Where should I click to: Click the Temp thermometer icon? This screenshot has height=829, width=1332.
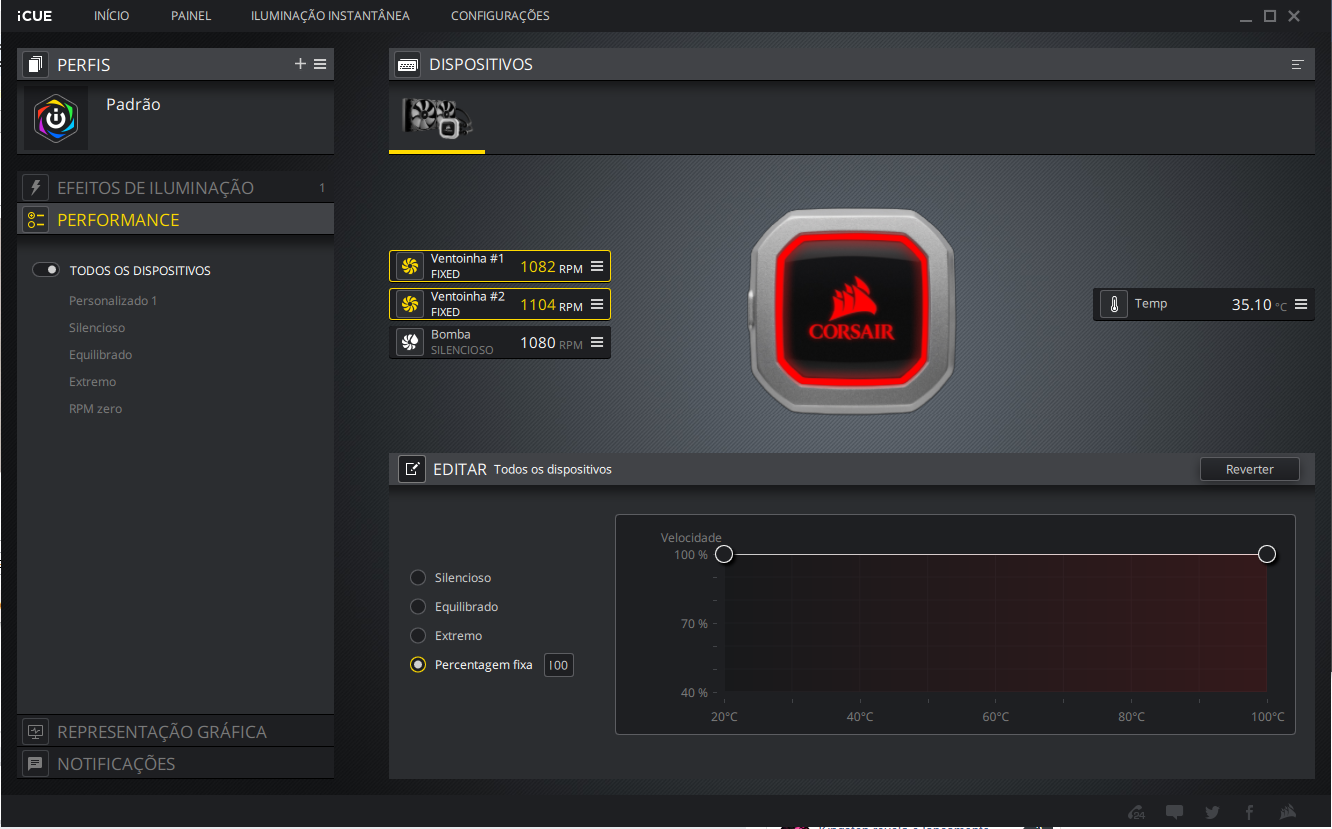[x=1113, y=304]
